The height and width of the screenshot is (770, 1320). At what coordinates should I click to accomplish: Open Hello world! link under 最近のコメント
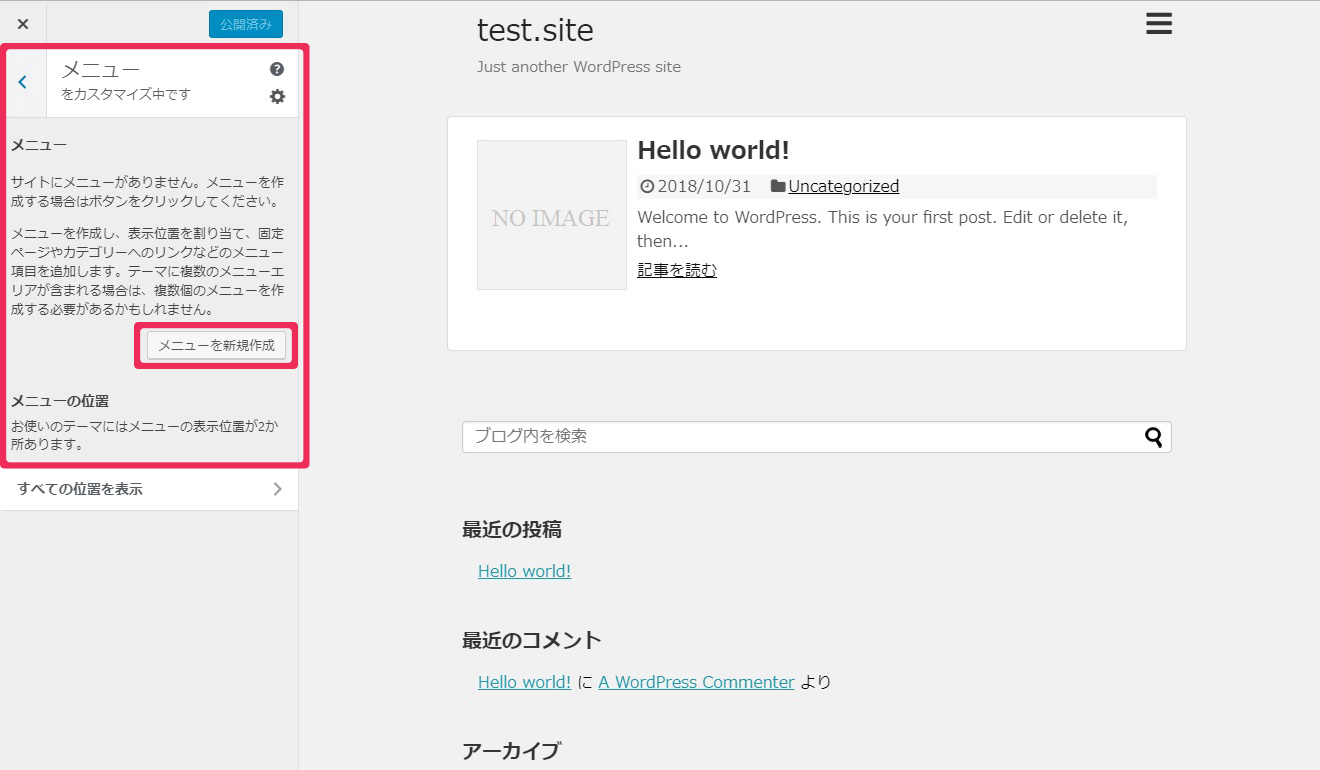524,682
